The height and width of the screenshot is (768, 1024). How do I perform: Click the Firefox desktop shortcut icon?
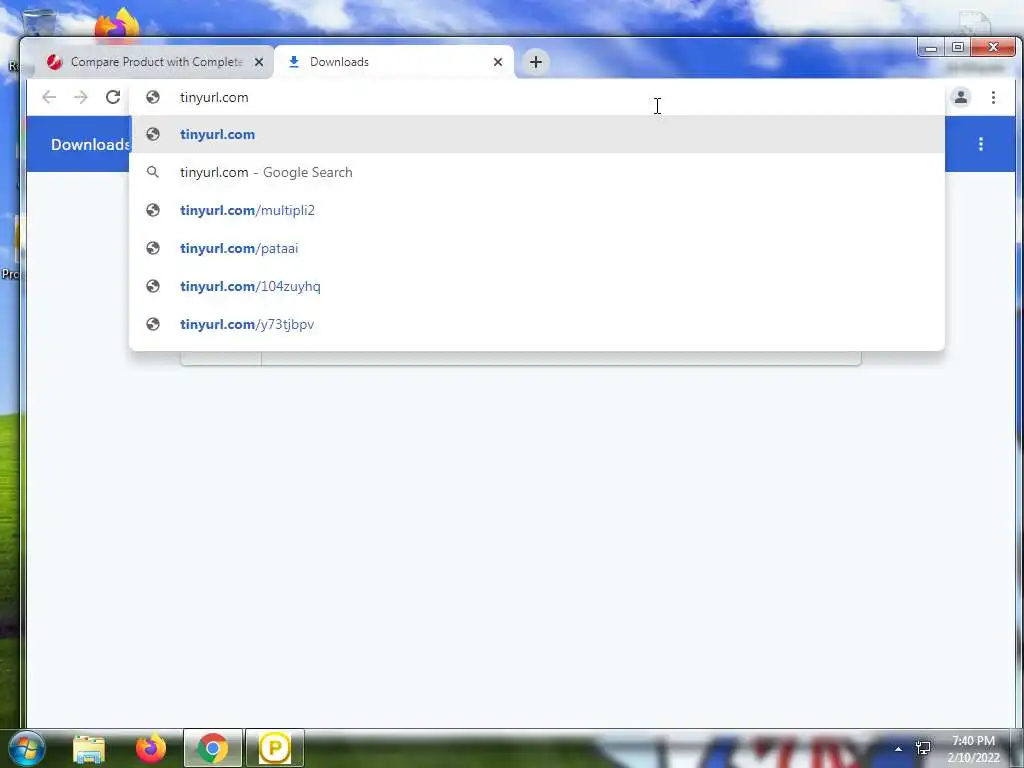pyautogui.click(x=117, y=24)
